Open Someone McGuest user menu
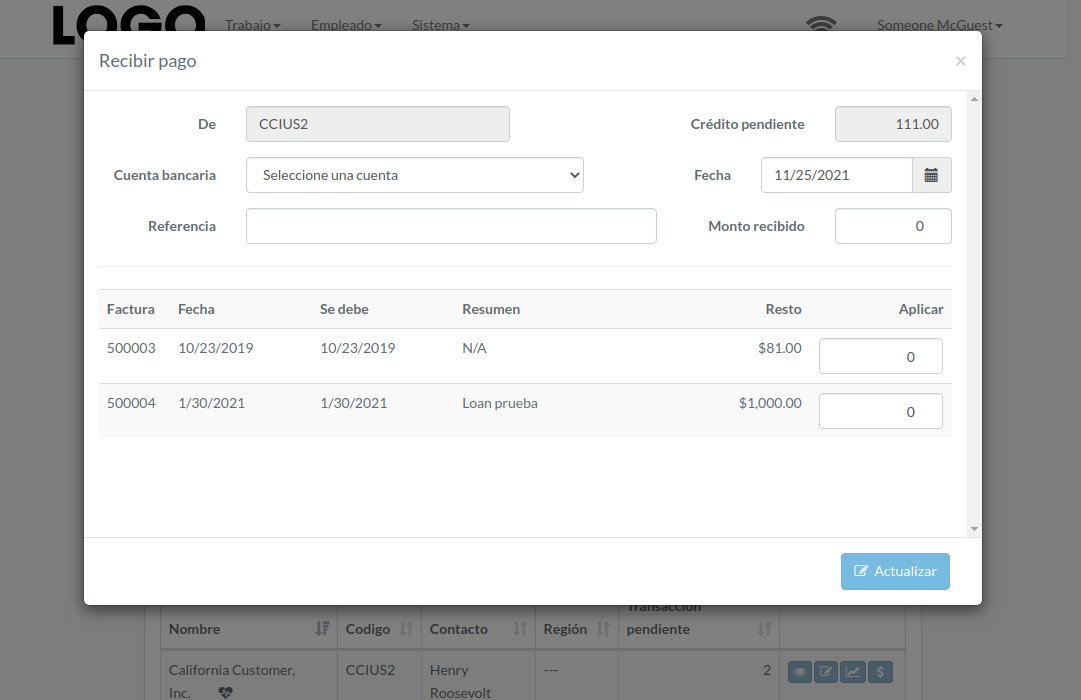 (x=940, y=25)
